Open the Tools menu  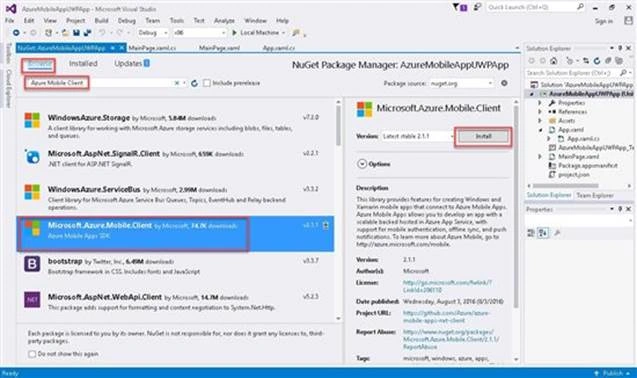point(177,20)
